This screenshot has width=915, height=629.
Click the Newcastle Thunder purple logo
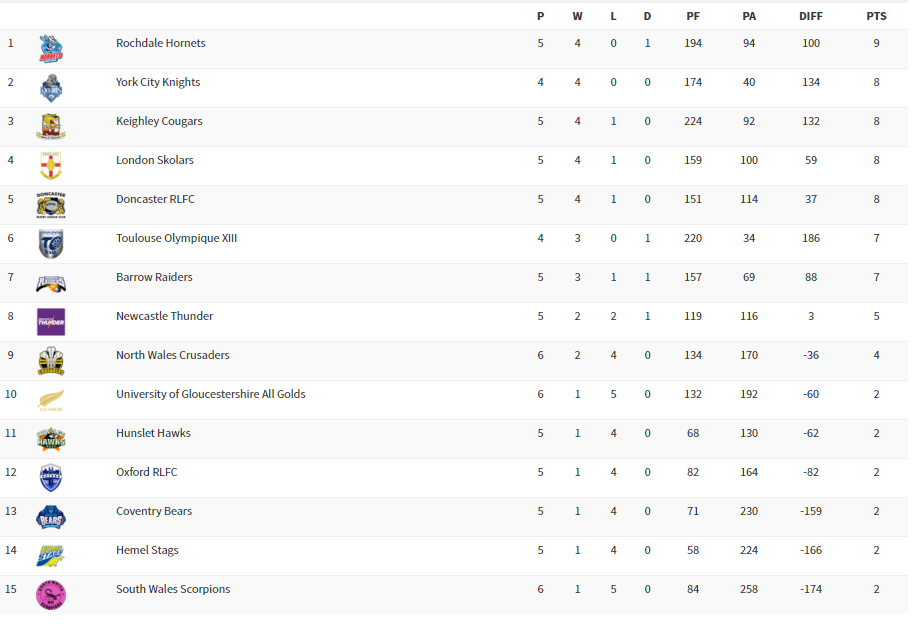coord(51,322)
